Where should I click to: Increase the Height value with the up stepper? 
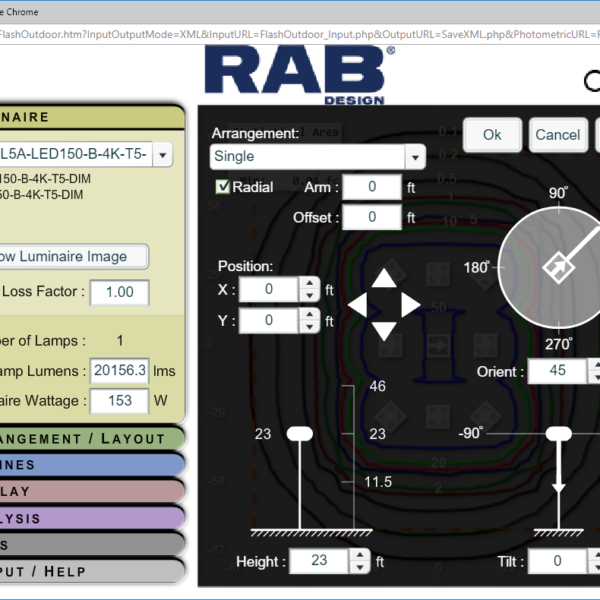pos(360,554)
